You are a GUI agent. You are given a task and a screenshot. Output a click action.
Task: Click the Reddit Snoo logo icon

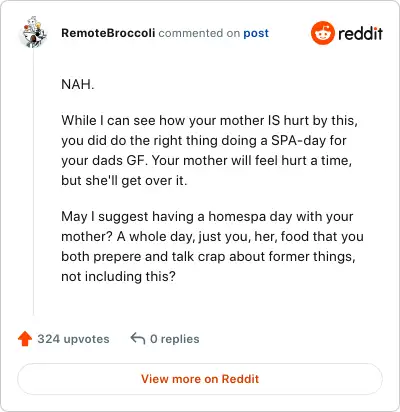322,33
